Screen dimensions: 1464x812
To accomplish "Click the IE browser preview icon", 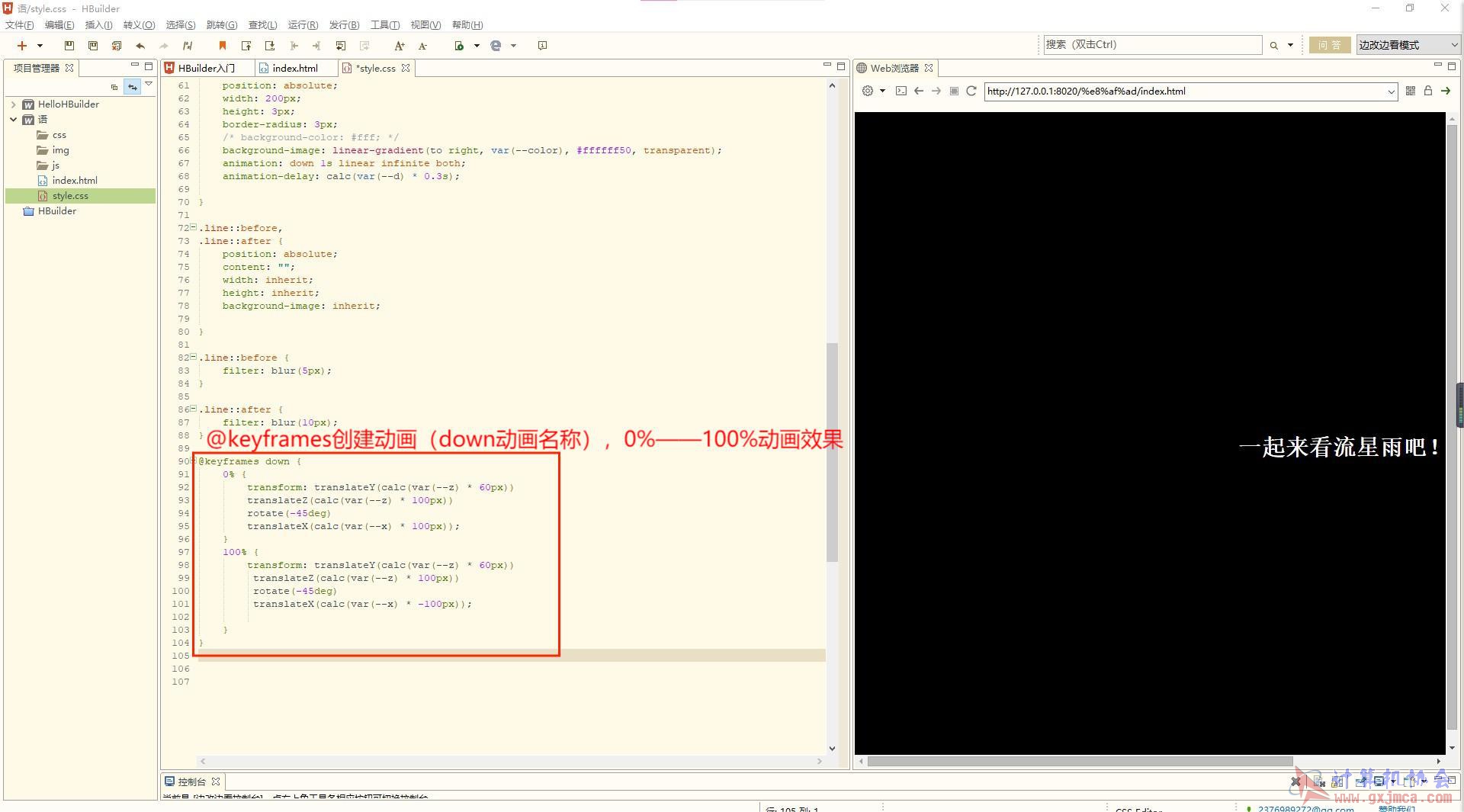I will (496, 46).
